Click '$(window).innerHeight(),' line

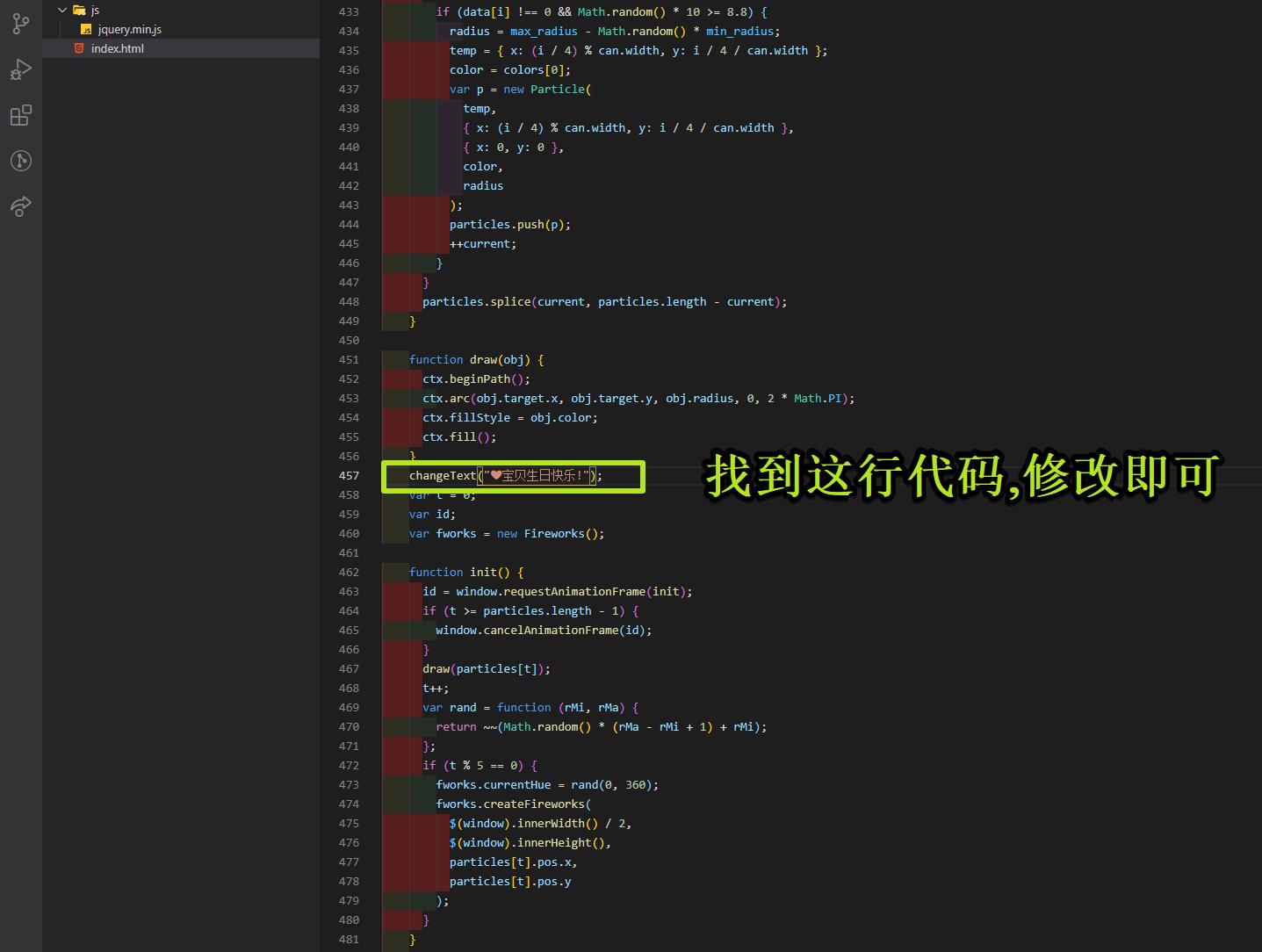click(530, 842)
